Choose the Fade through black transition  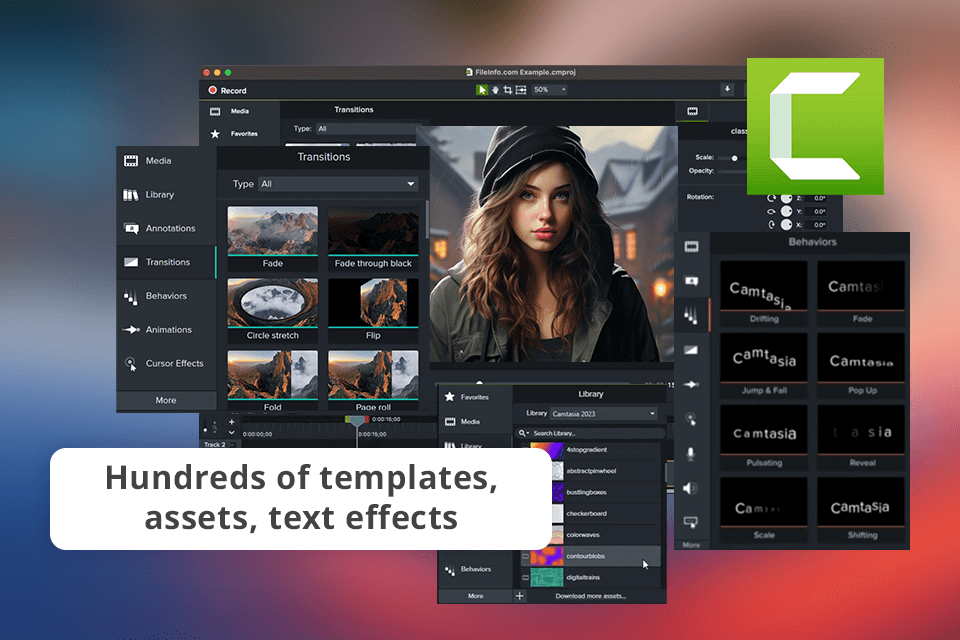(373, 239)
